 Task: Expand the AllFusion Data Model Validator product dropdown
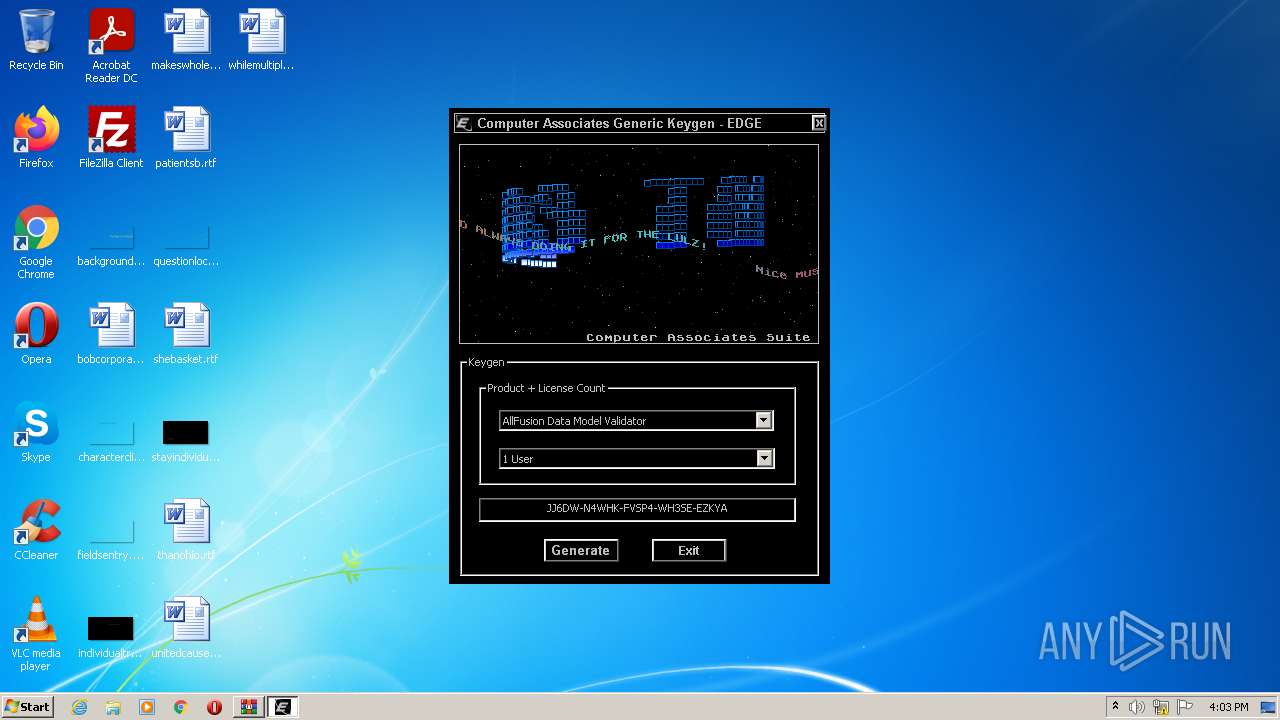click(x=764, y=421)
